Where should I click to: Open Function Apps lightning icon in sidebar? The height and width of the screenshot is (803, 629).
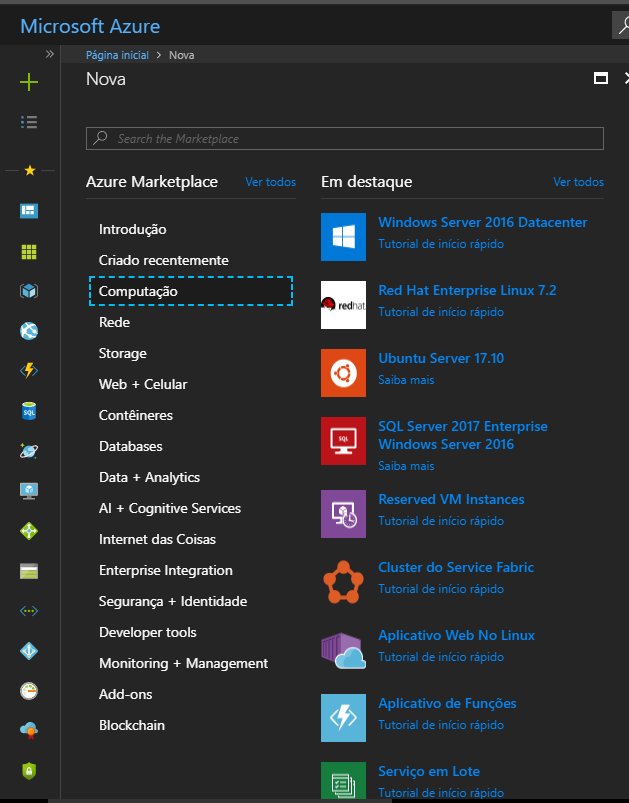coord(29,370)
